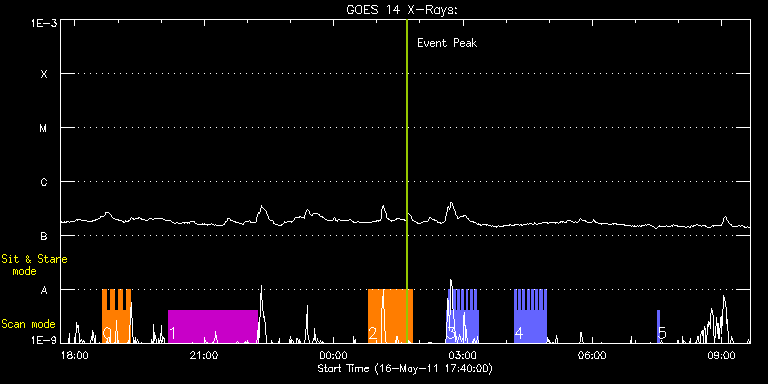Click the Event Peak label text
Viewport: 768px width, 384px height.
(447, 43)
